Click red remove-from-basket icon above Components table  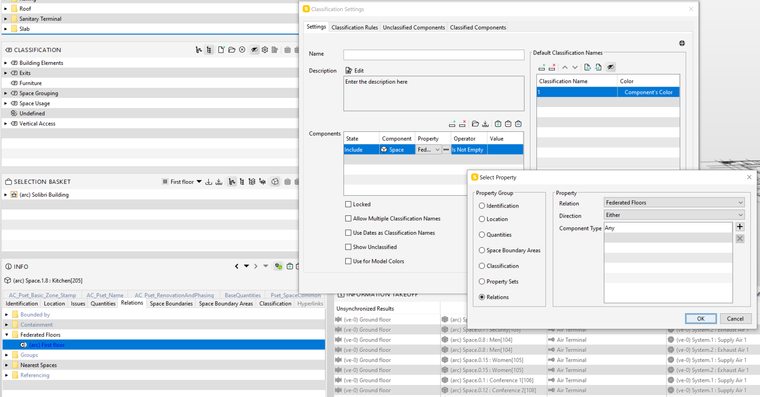coord(508,124)
